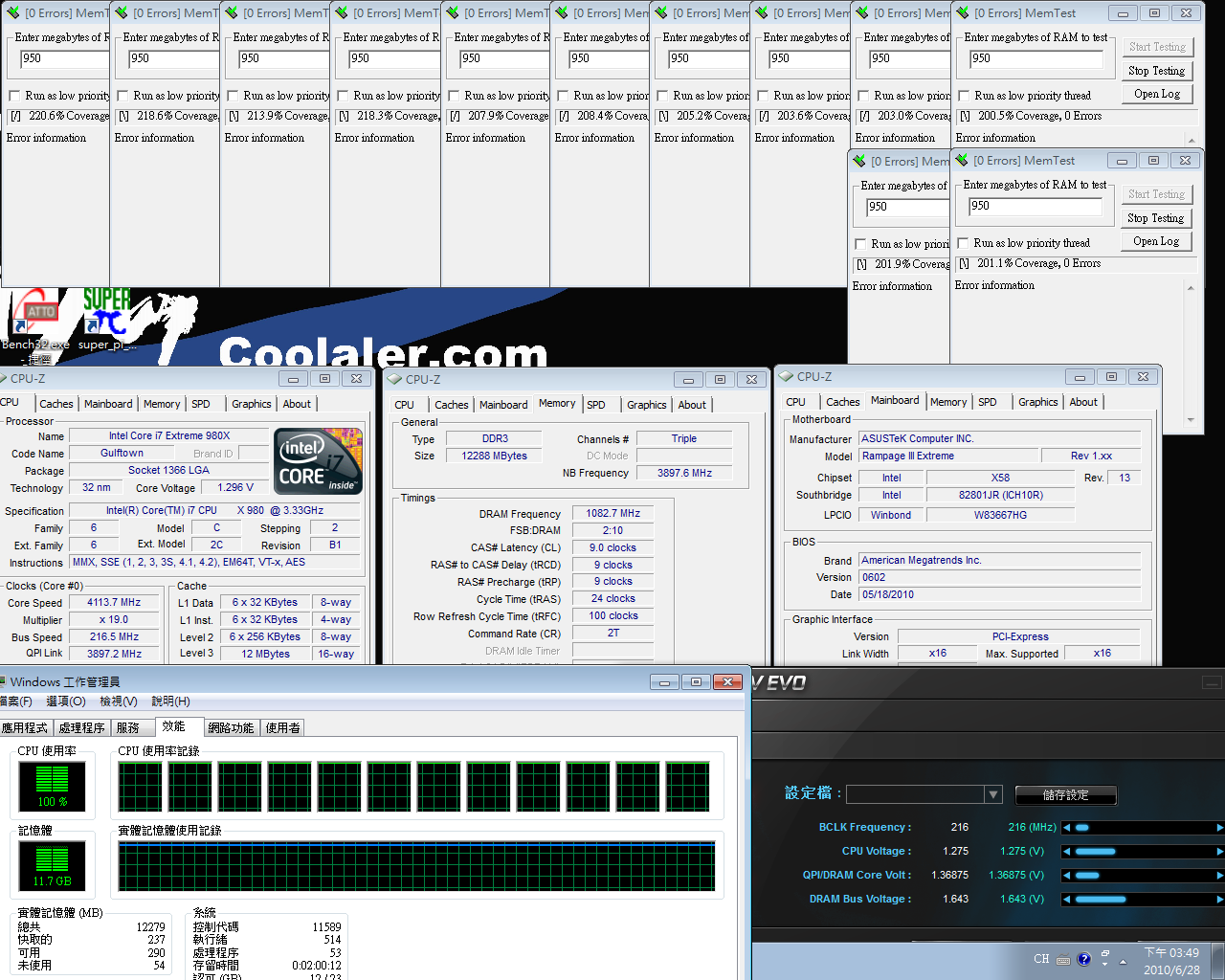Screen dimensions: 1225x980
Task: Open Log in MemTest with 200.5% coverage
Action: [1156, 94]
